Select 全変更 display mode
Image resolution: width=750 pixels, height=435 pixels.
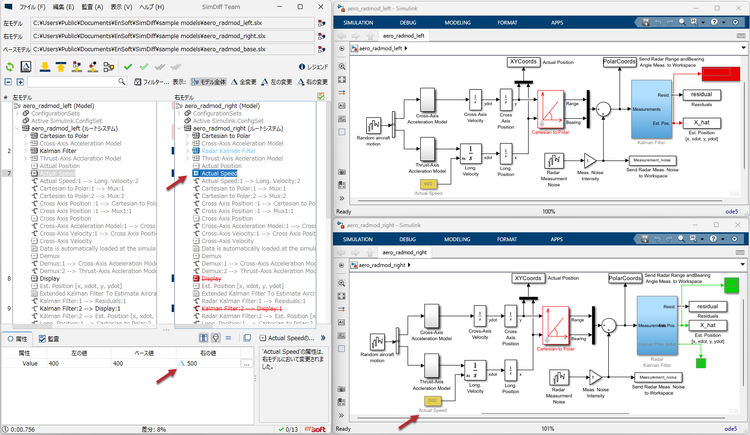pos(244,82)
